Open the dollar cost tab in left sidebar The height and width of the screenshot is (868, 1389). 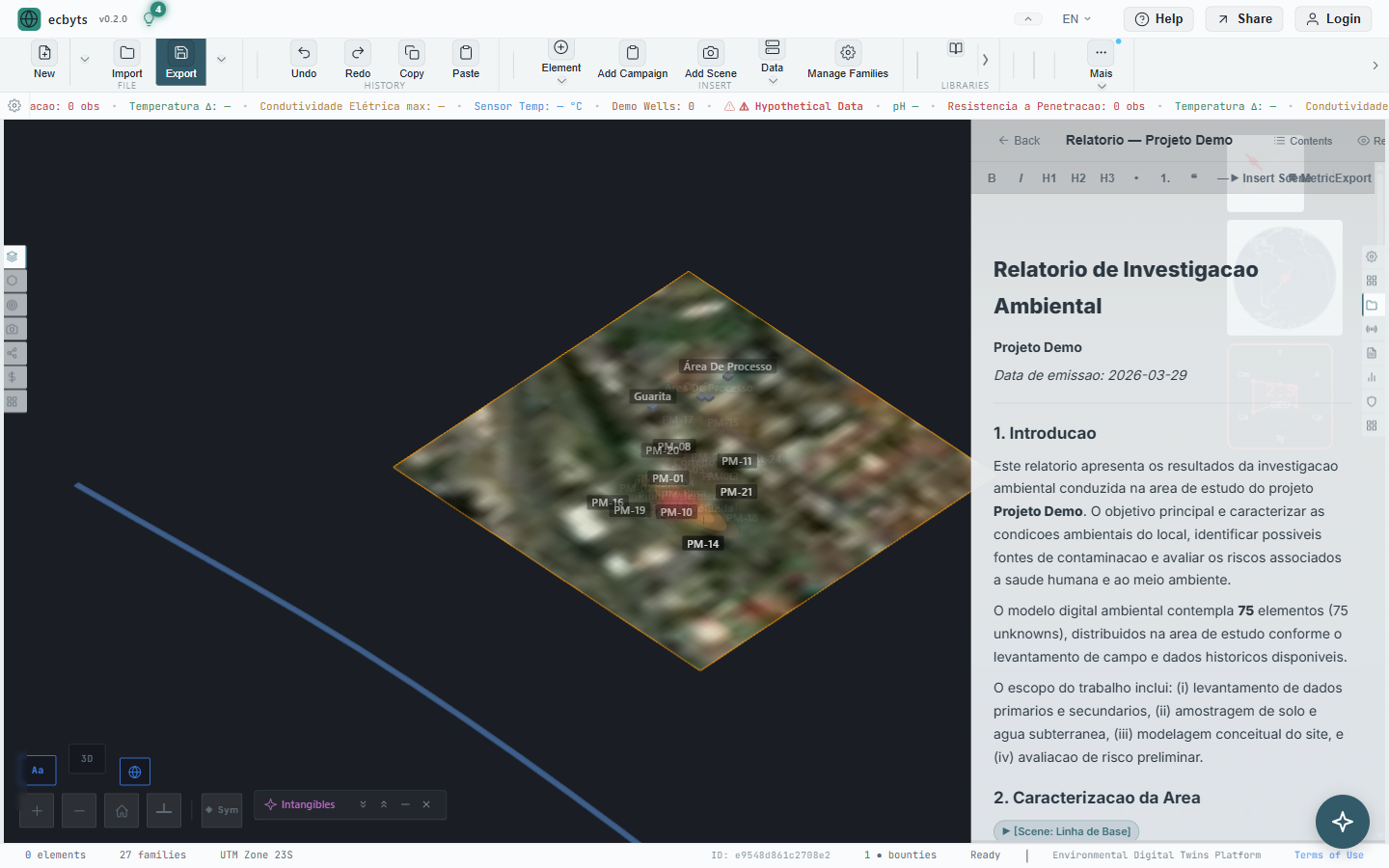click(x=13, y=377)
